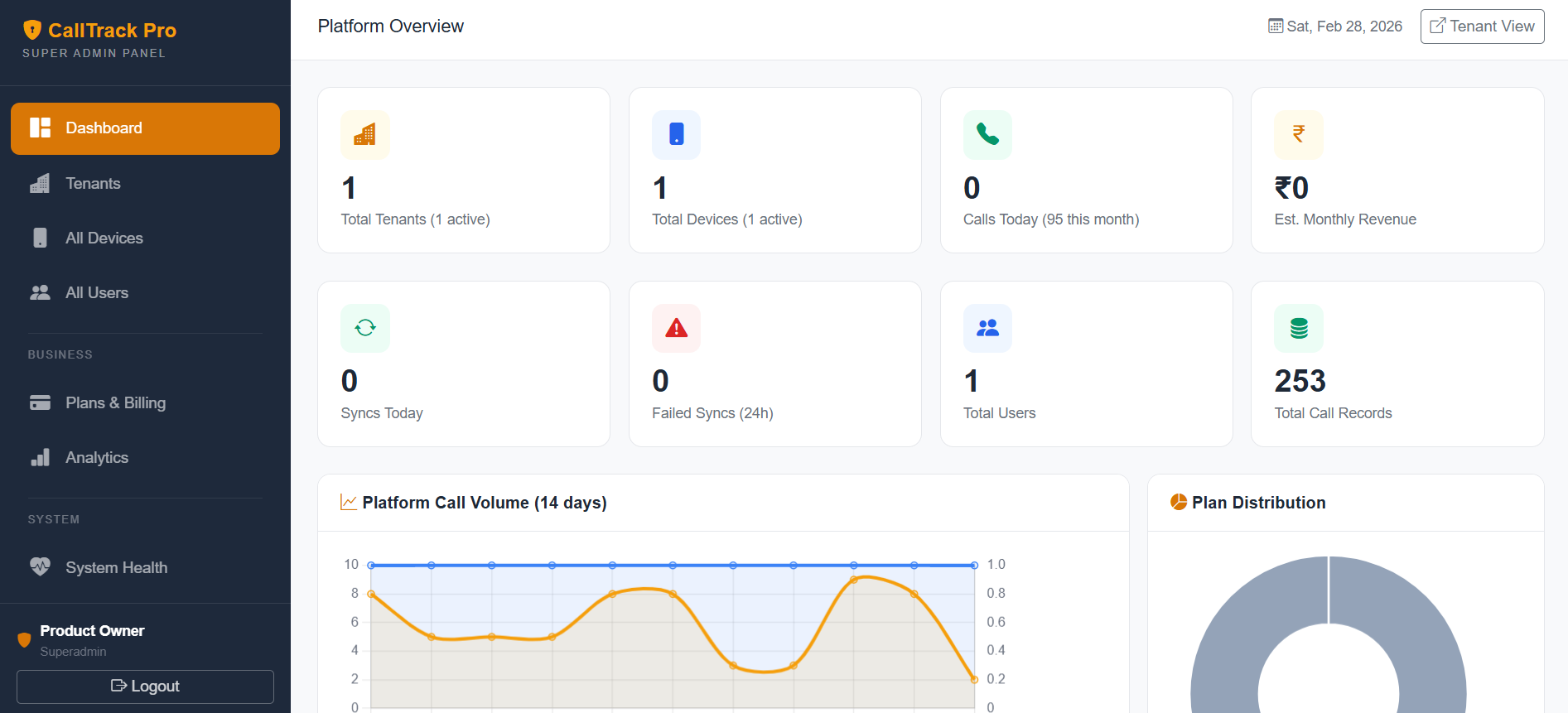The height and width of the screenshot is (713, 1568).
Task: Click the System Health heartbeat icon
Action: [40, 567]
